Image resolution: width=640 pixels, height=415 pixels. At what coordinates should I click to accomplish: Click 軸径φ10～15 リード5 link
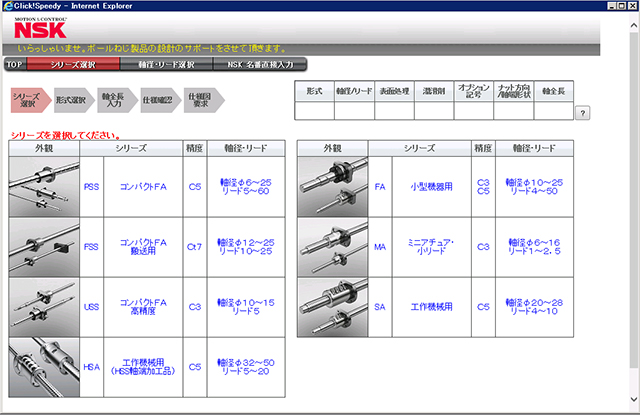(x=246, y=307)
